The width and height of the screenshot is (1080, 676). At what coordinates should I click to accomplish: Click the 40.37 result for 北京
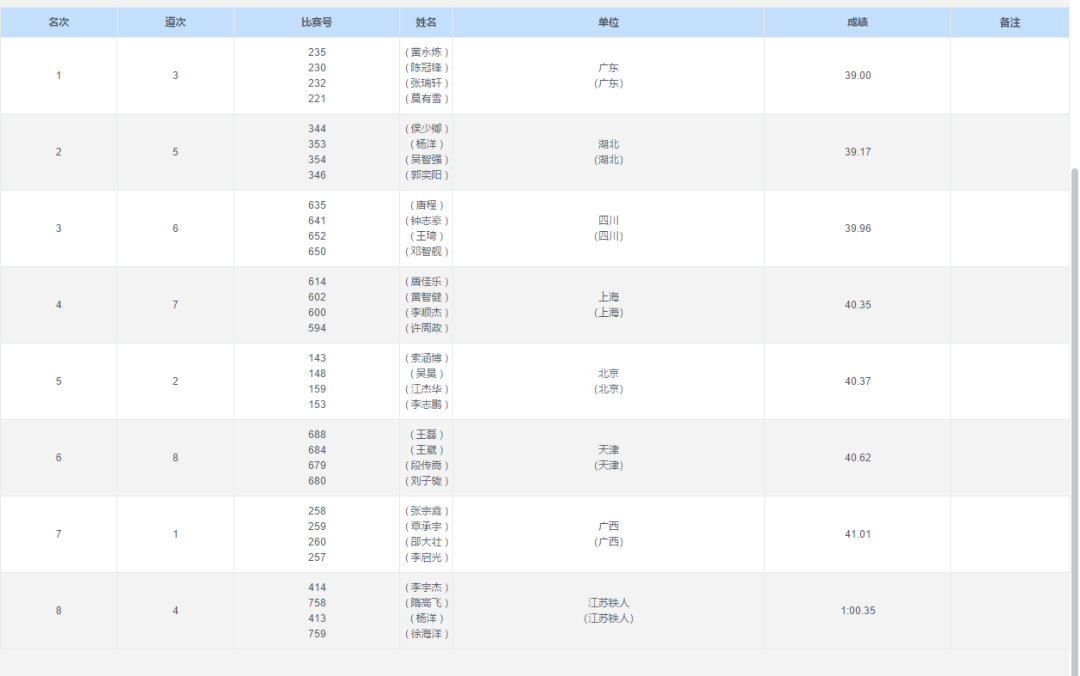coord(857,381)
